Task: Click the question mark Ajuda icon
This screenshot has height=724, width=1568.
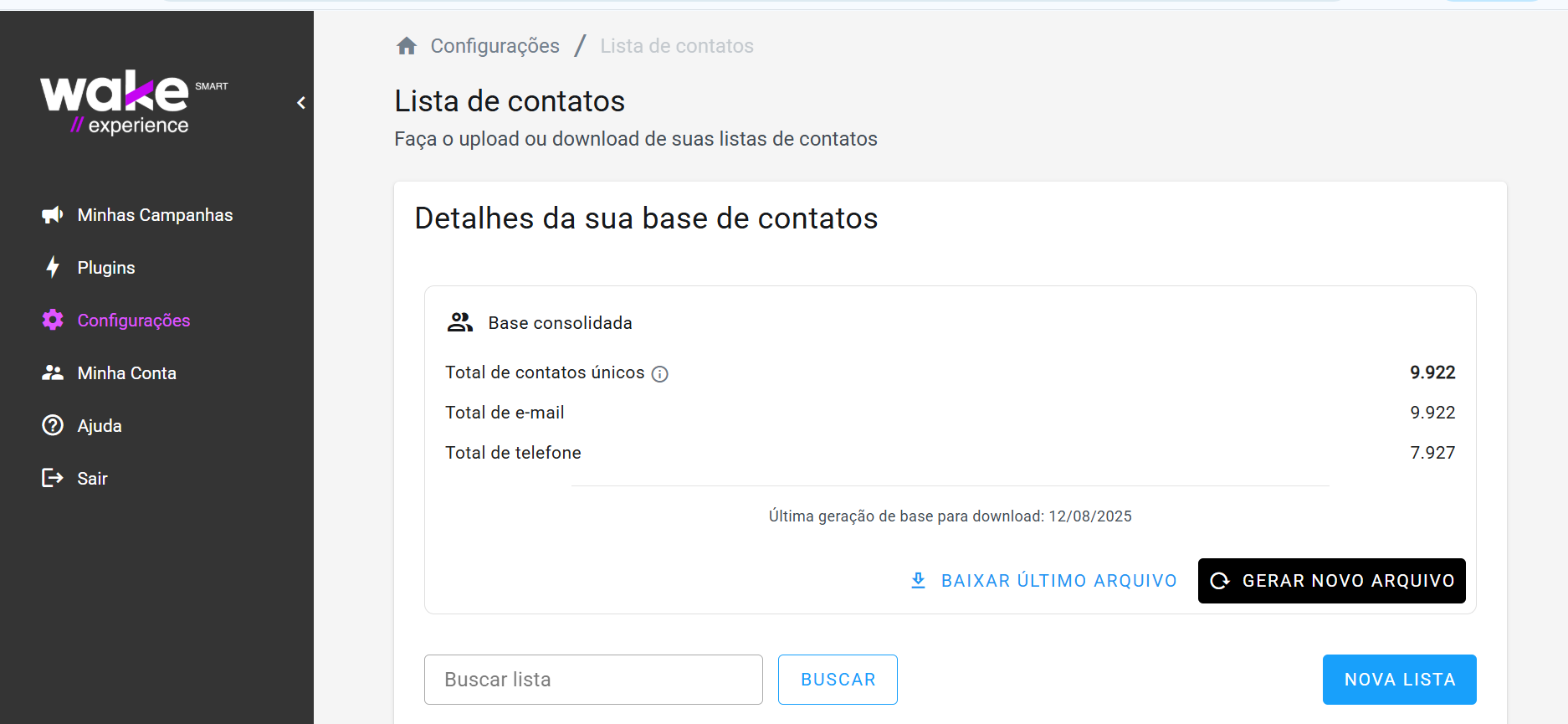Action: point(53,425)
